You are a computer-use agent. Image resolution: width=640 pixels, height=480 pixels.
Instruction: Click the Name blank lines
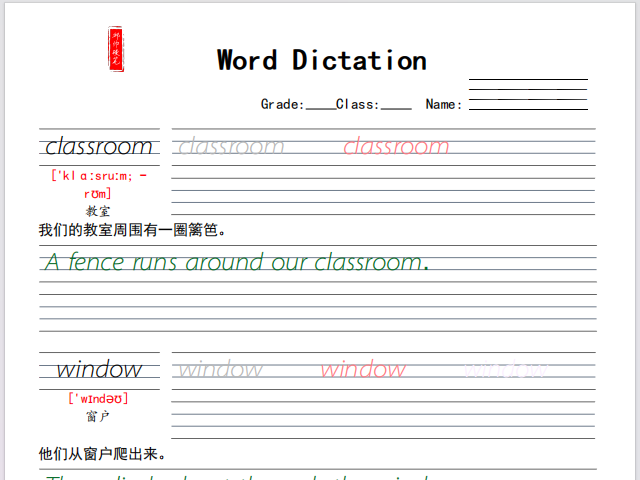pyautogui.click(x=528, y=94)
